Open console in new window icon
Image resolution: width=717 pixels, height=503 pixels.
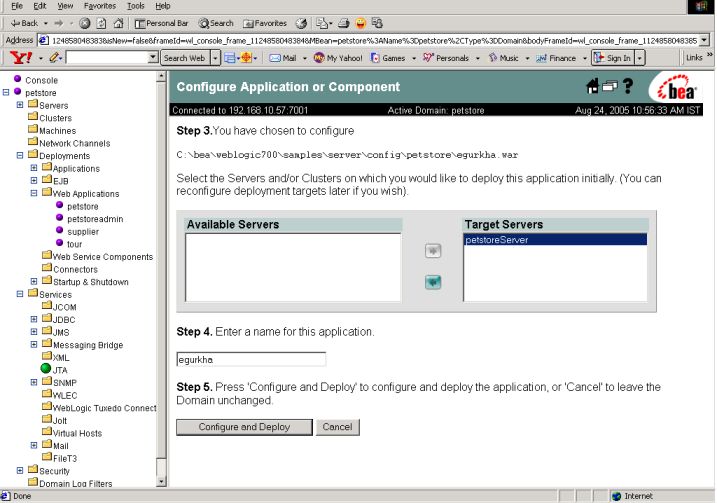(x=610, y=86)
